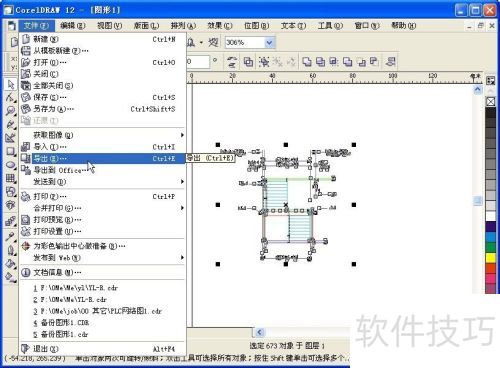Viewport: 500px width, 368px height.
Task: Choose 为彩色输出中心做准备 from File menu
Action: pyautogui.click(x=103, y=246)
